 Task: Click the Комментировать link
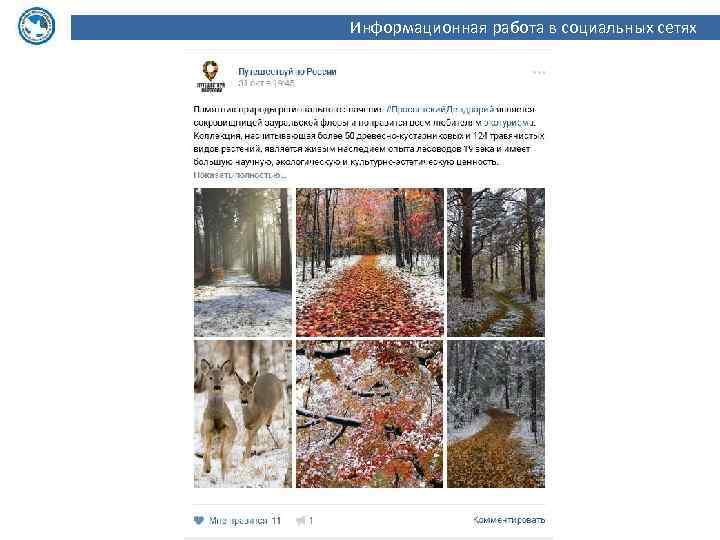509,520
